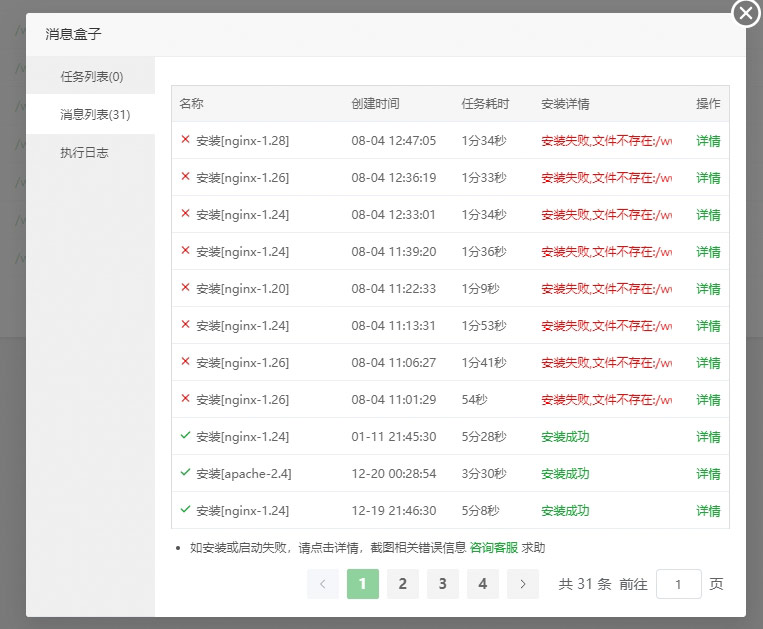Click success check icon for nginx-1.24 at 01-11
Viewport: 763px width, 629px height.
tap(185, 435)
